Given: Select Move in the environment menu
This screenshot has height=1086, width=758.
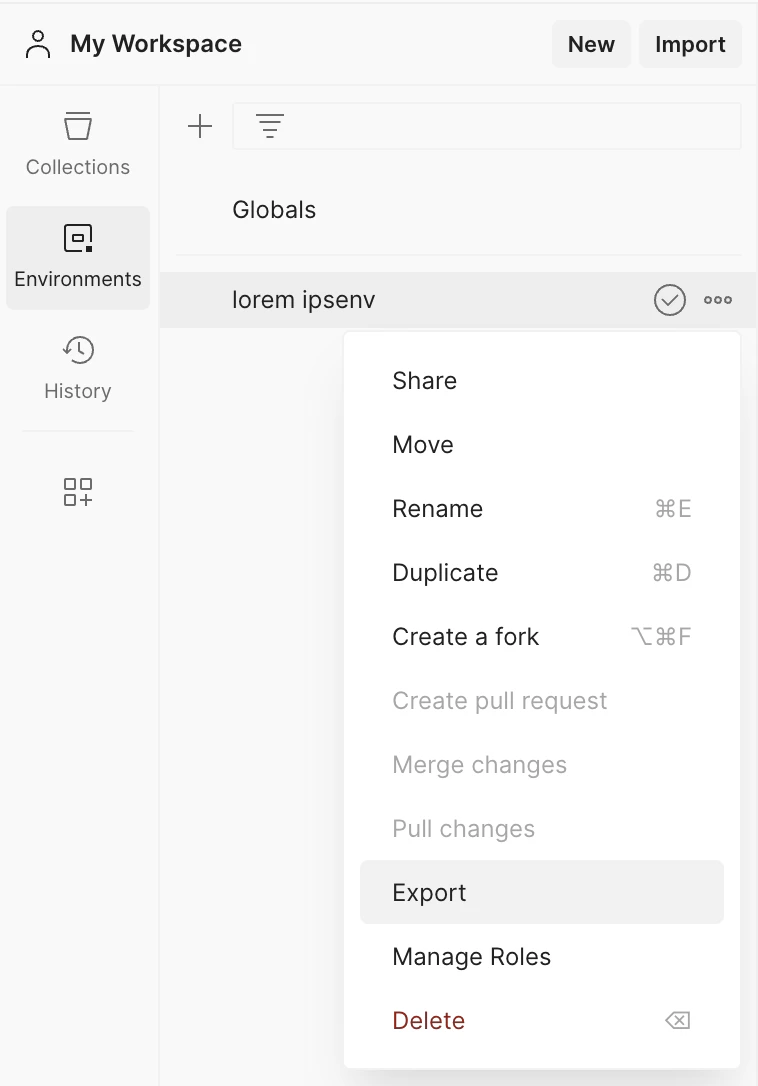Looking at the screenshot, I should (422, 444).
